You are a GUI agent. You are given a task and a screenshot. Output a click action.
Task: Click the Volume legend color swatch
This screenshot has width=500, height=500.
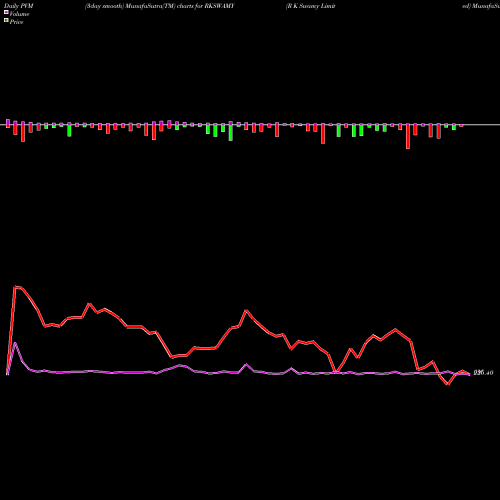click(6, 13)
